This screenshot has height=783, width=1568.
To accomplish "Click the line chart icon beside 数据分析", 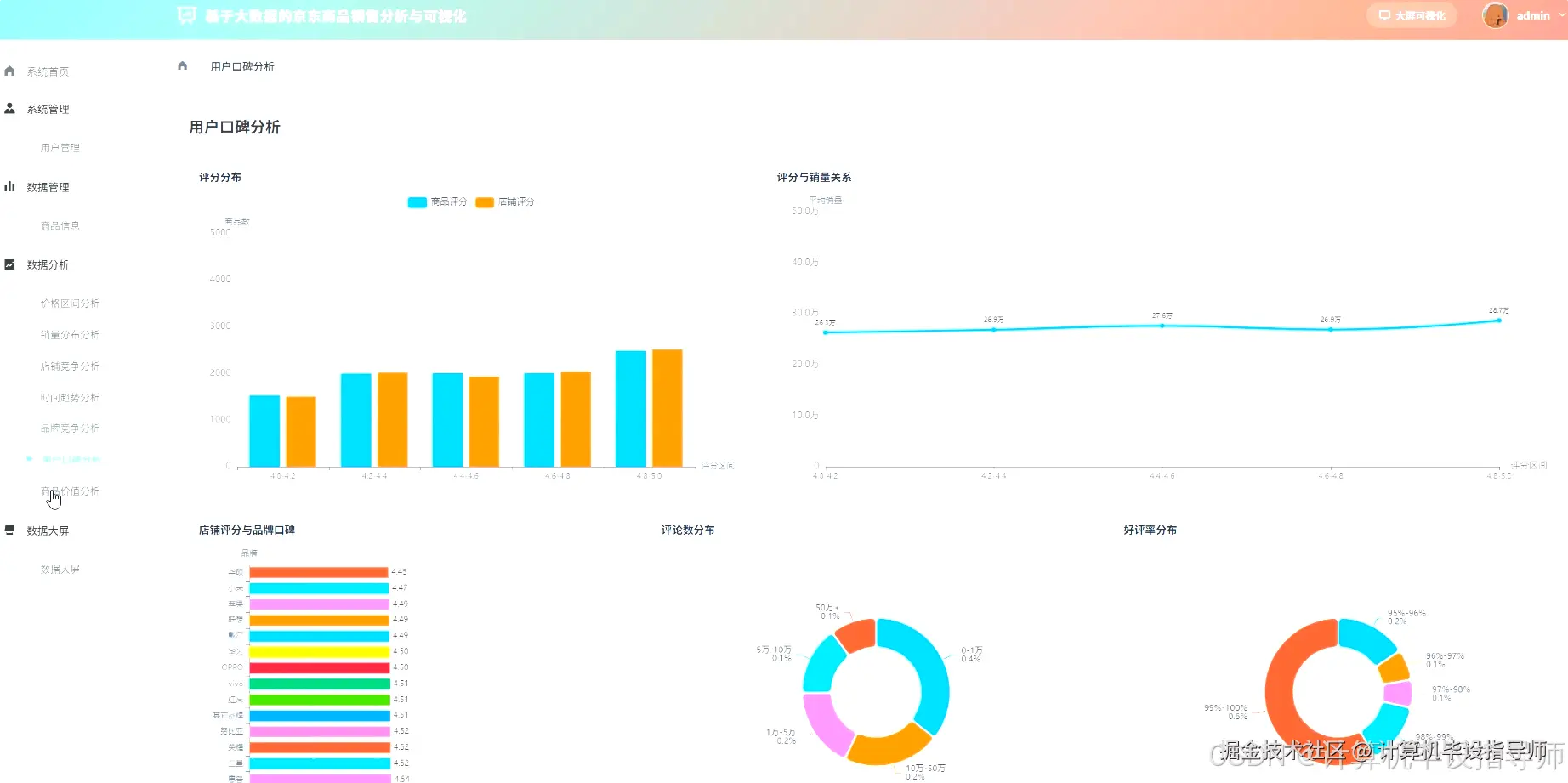I will 9,264.
